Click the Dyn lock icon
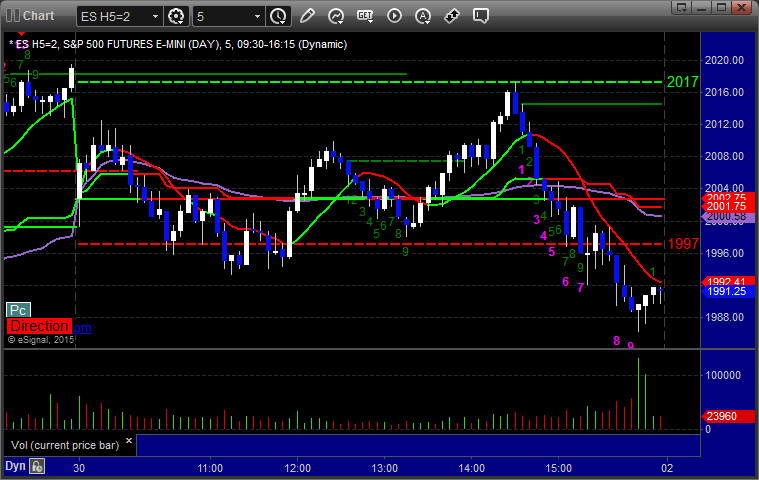The width and height of the screenshot is (759, 480). tap(37, 466)
